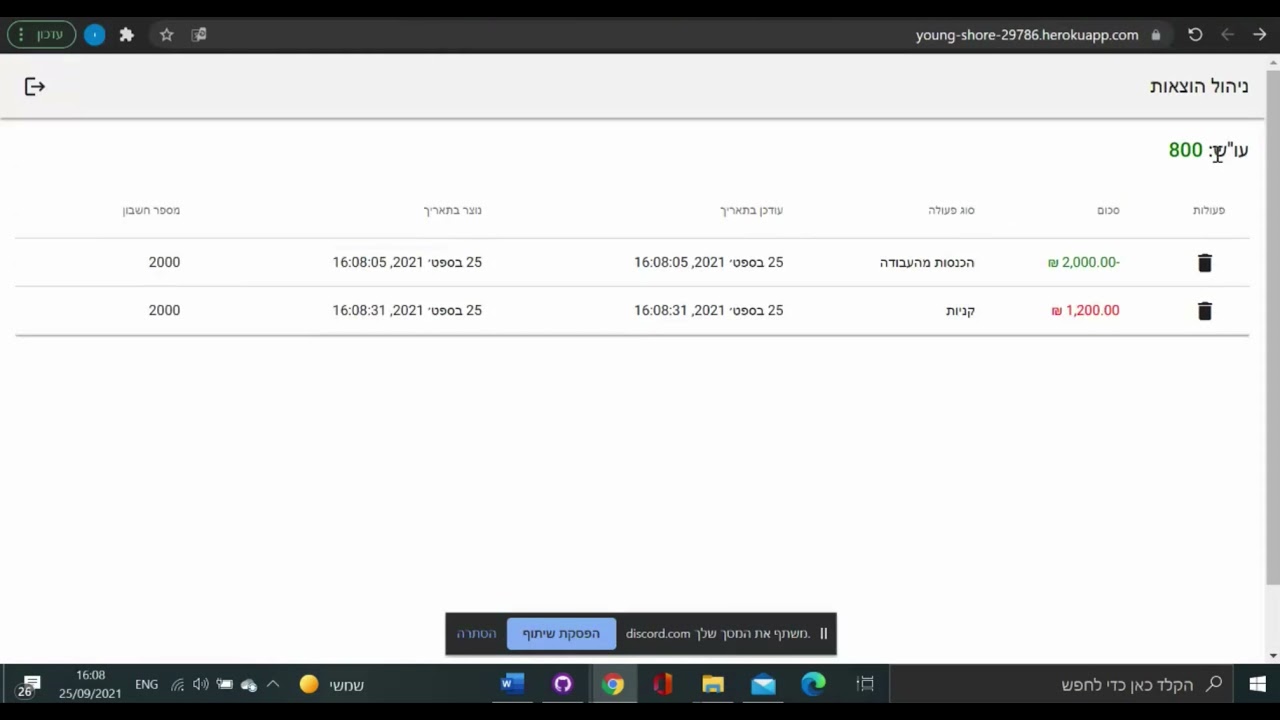Open File Explorer from the taskbar
Screen dimensions: 1280x720
coord(713,685)
